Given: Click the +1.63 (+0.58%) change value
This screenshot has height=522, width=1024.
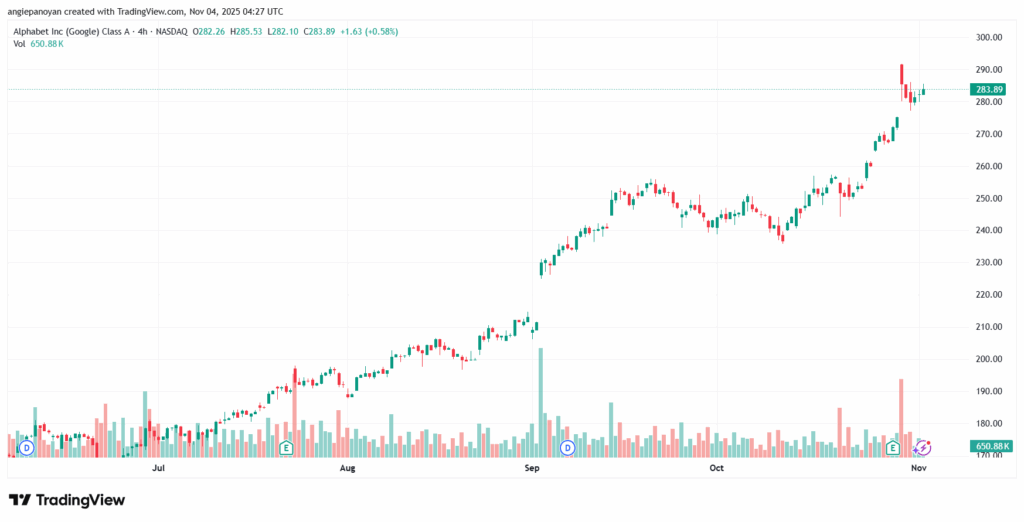Looking at the screenshot, I should [x=369, y=31].
